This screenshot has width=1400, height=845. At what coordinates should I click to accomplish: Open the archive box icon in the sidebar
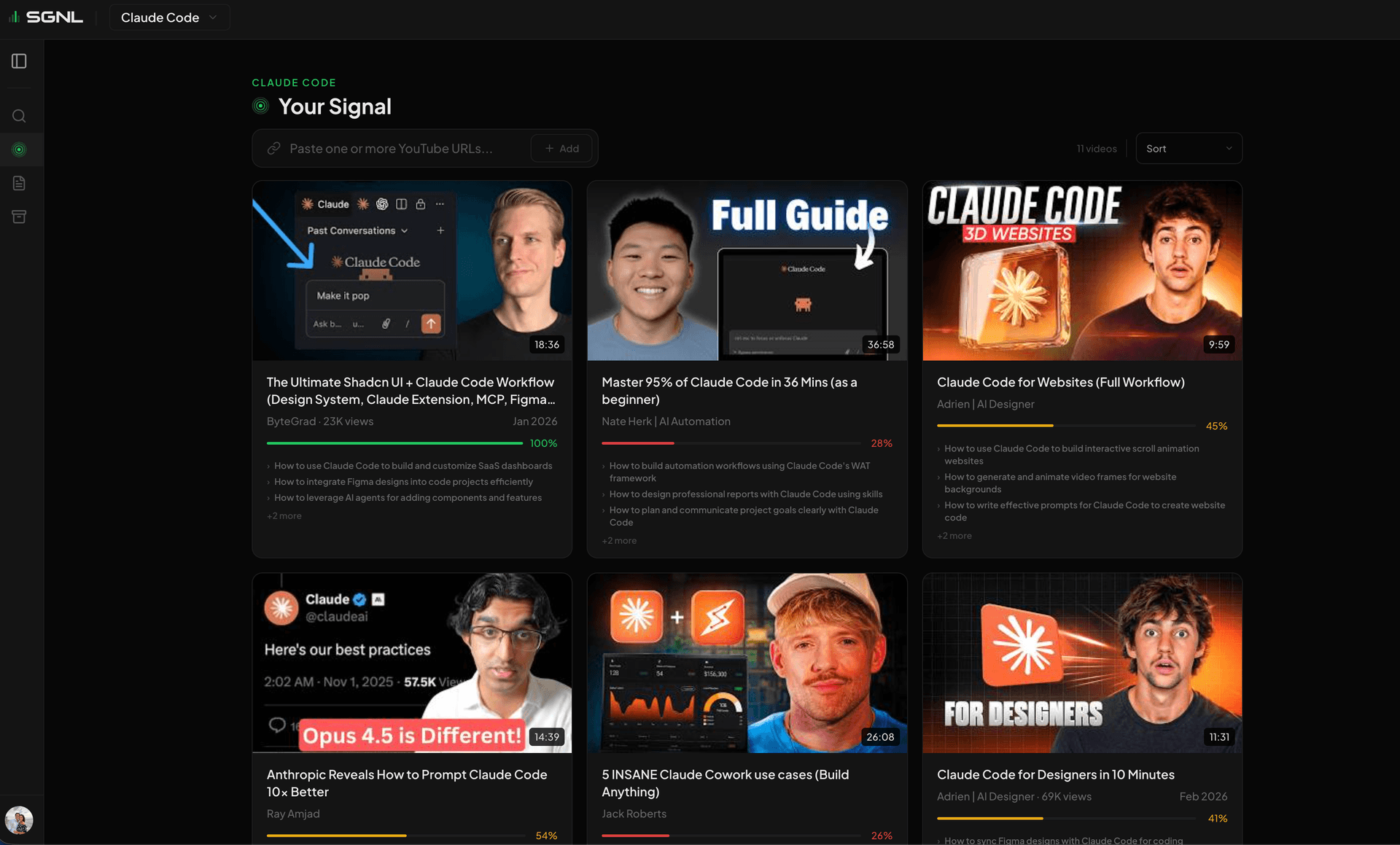click(x=19, y=217)
